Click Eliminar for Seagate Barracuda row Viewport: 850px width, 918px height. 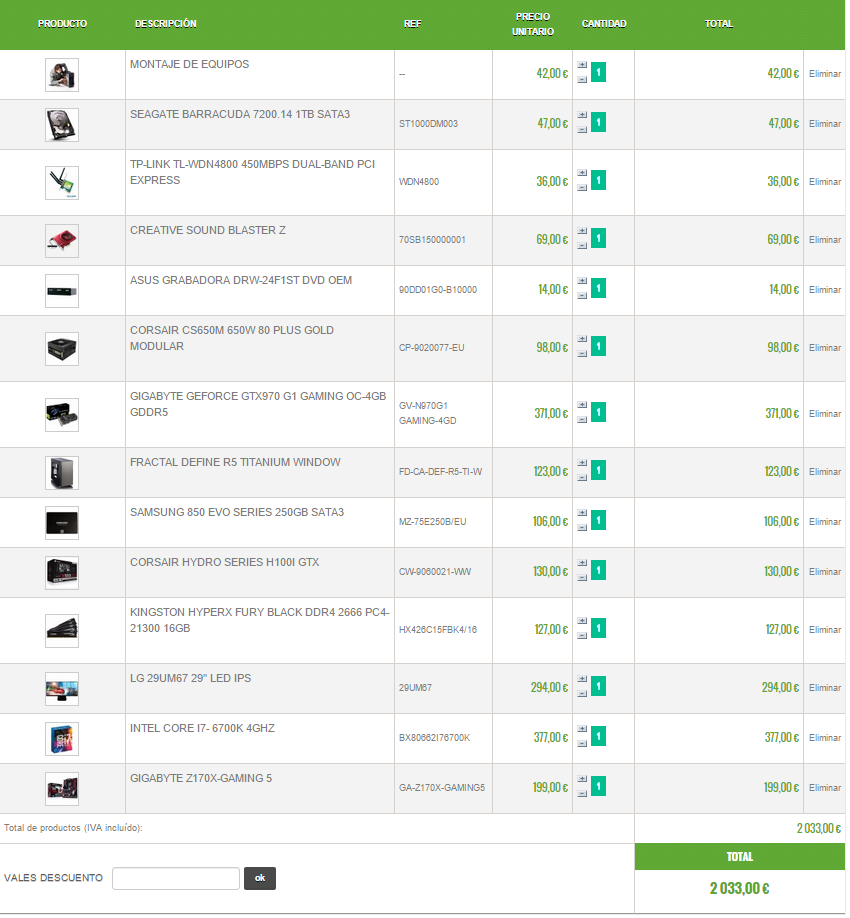click(x=825, y=124)
